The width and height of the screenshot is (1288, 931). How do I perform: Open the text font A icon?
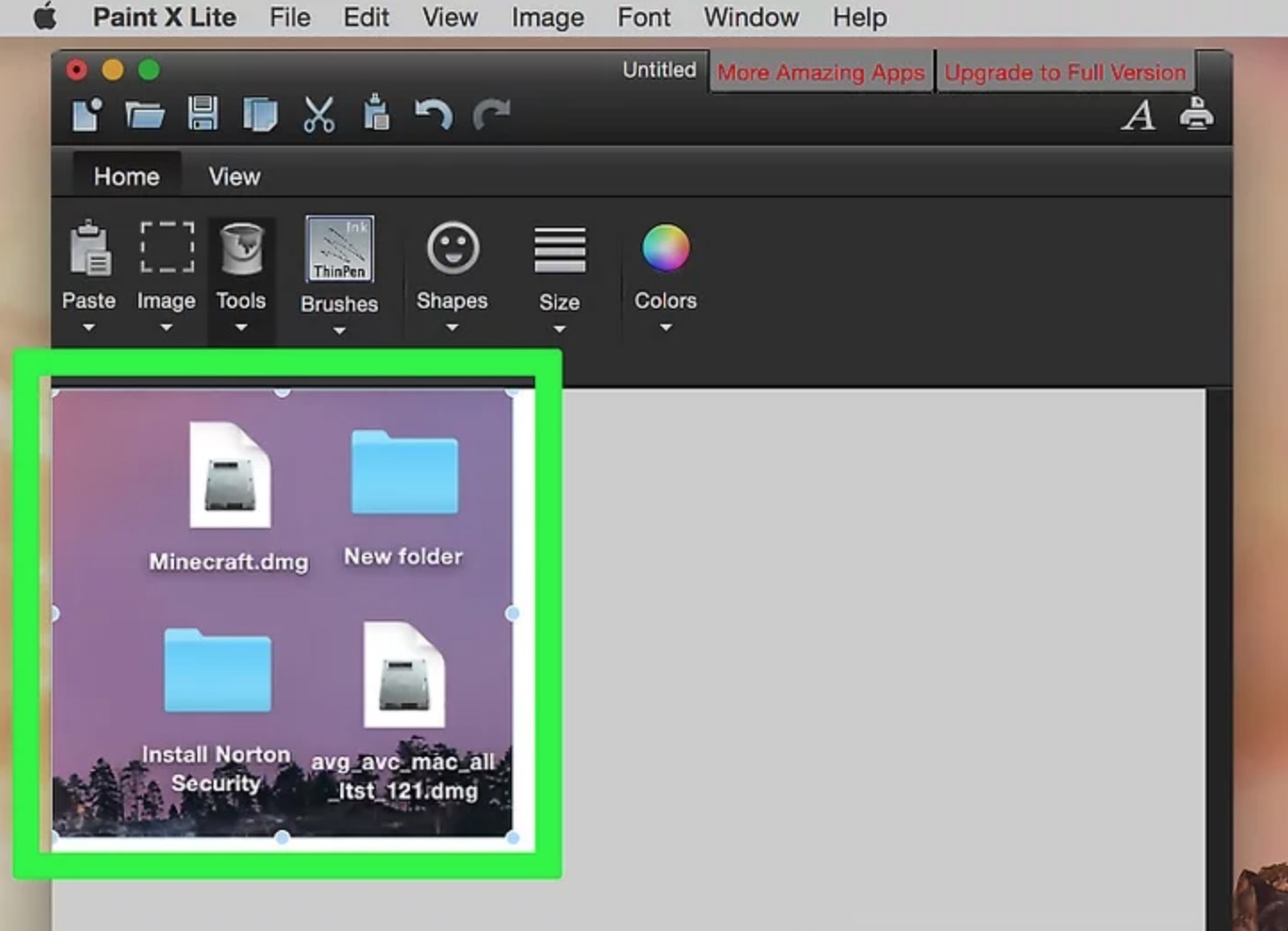[x=1138, y=115]
